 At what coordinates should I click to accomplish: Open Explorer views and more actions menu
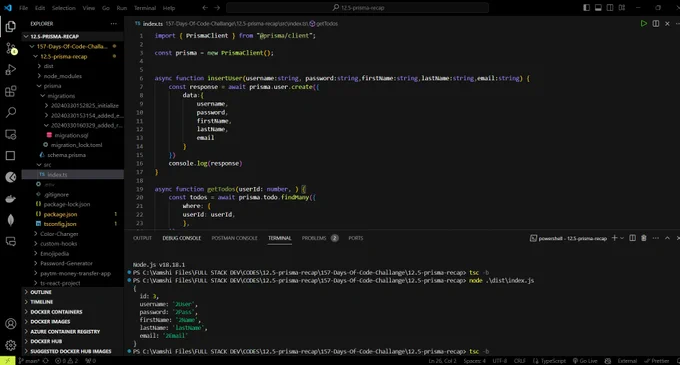(114, 24)
